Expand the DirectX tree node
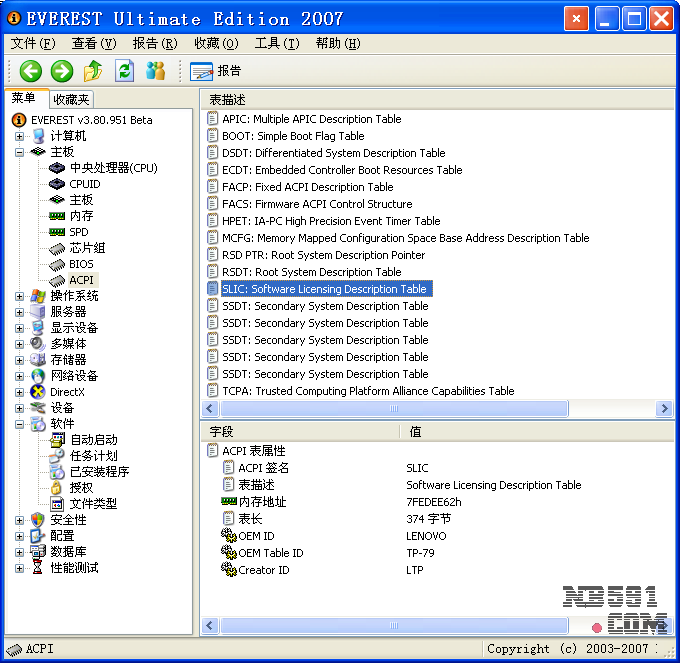The height and width of the screenshot is (663, 680). coord(20,392)
